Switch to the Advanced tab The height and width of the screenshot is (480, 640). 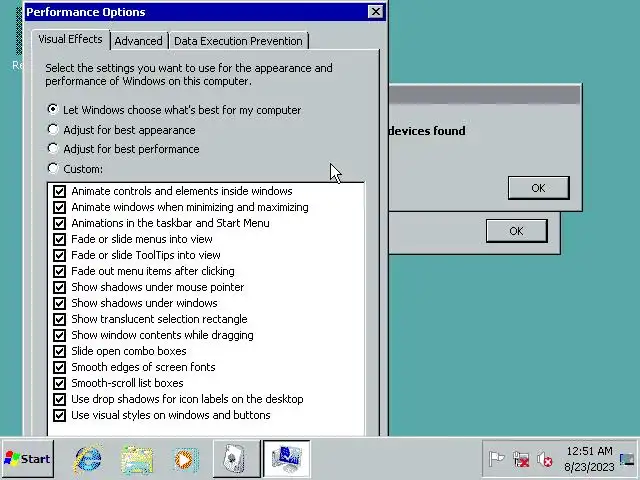point(138,41)
